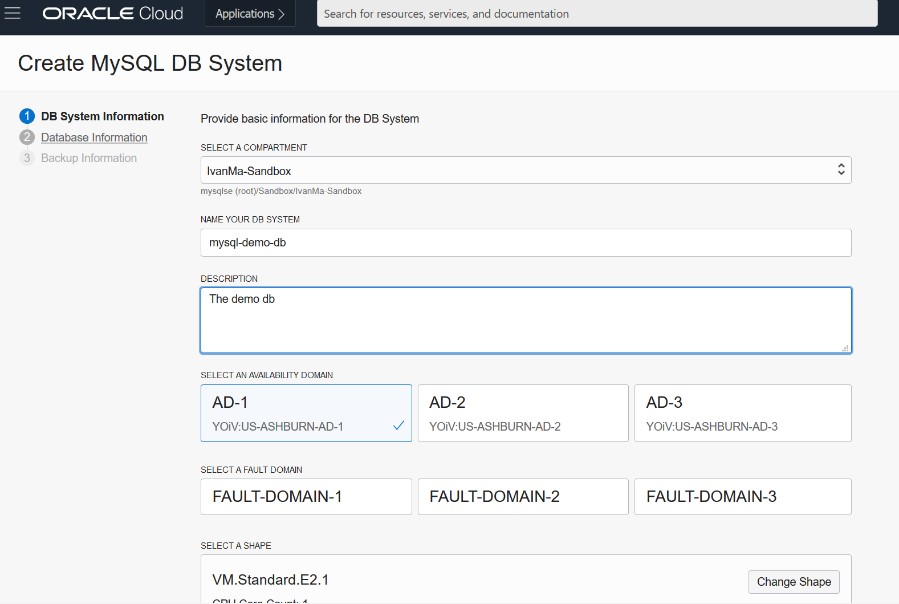Expand the Applications menu
The image size is (899, 604).
(x=250, y=14)
